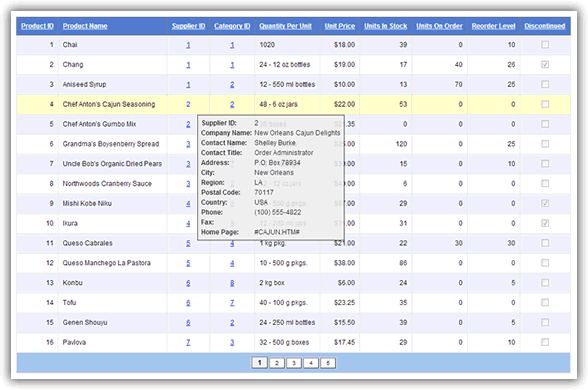Sort by Unit Price column header
Screen dimensions: 588x390
[339, 26]
